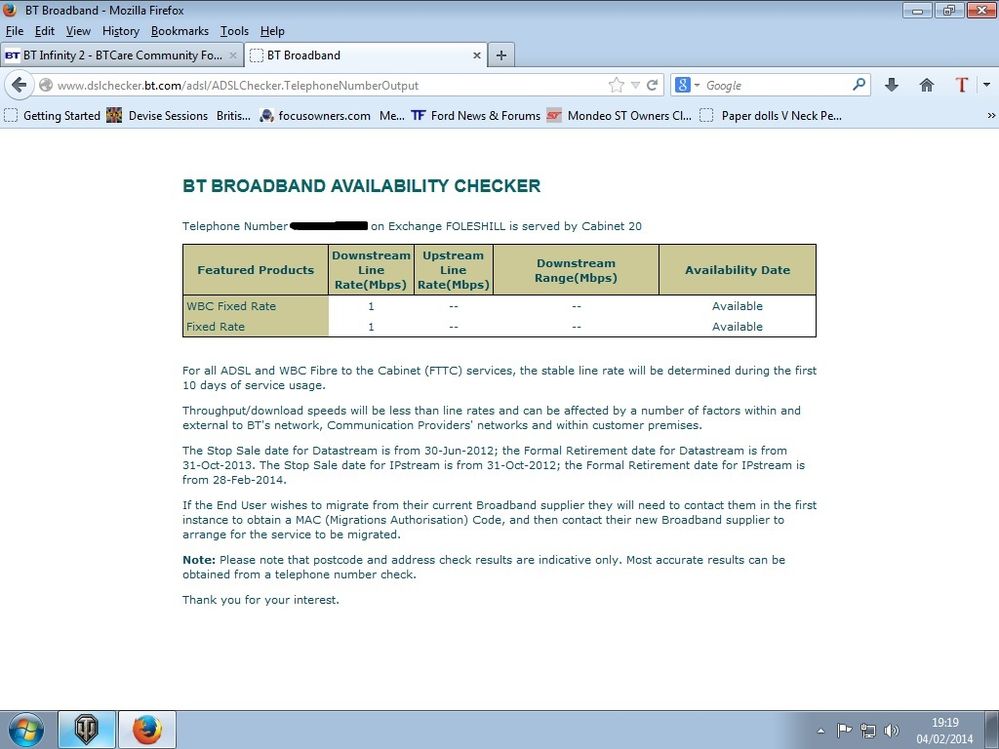Open the volume speaker tray icon
999x749 pixels.
click(892, 731)
